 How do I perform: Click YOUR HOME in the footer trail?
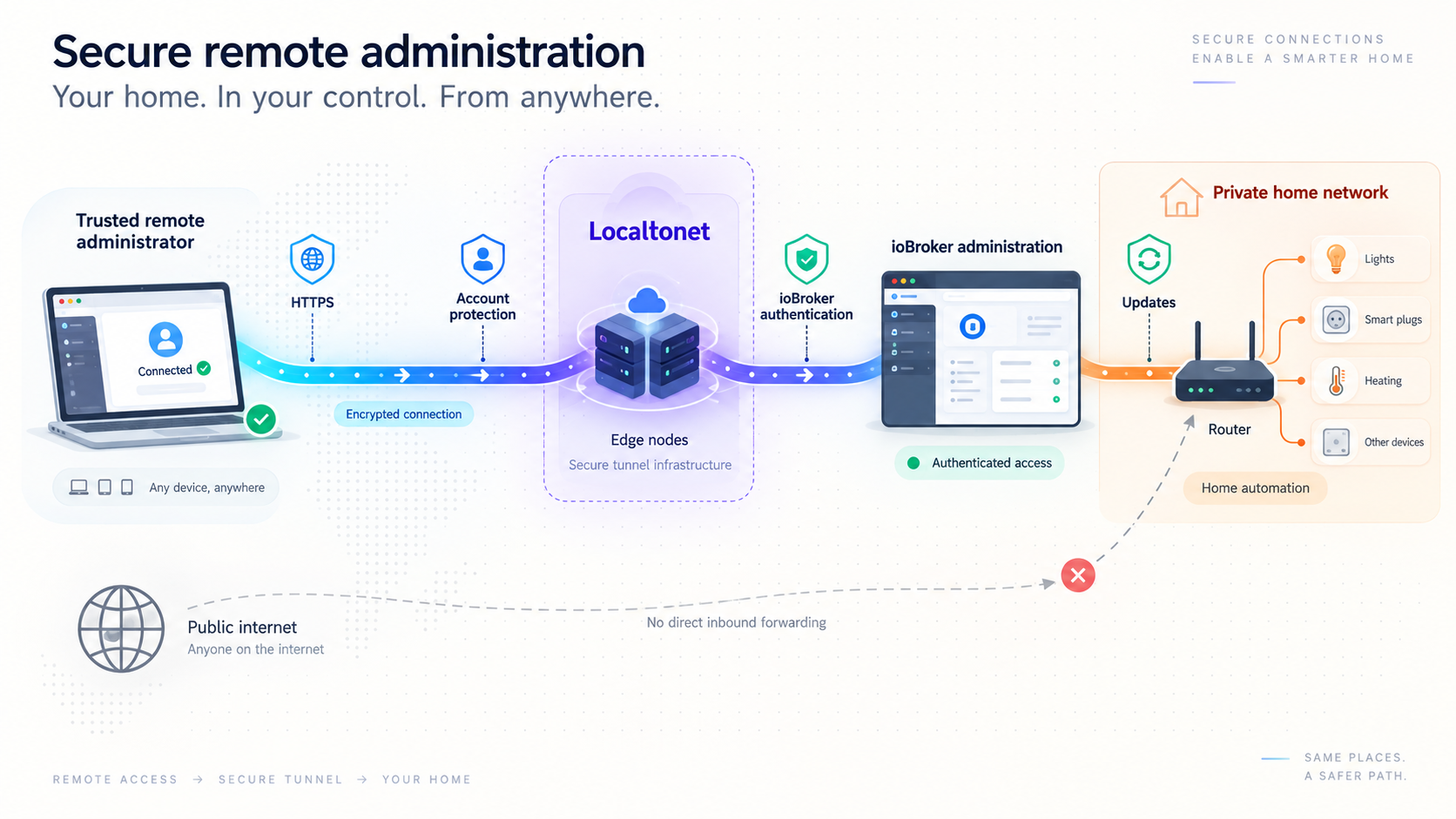[427, 780]
